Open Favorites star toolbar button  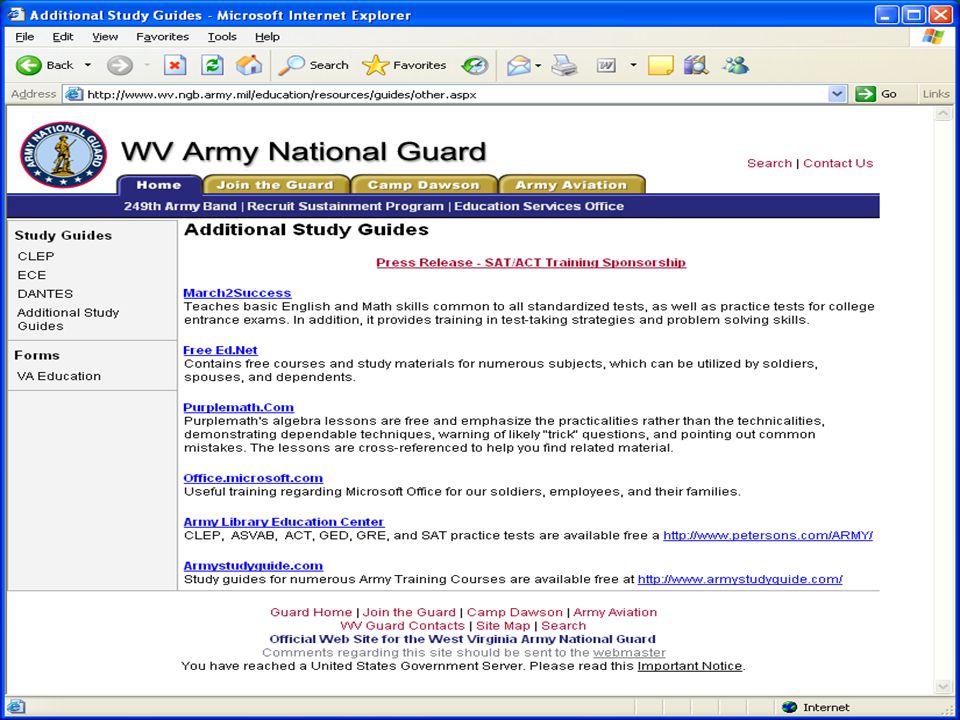(404, 65)
